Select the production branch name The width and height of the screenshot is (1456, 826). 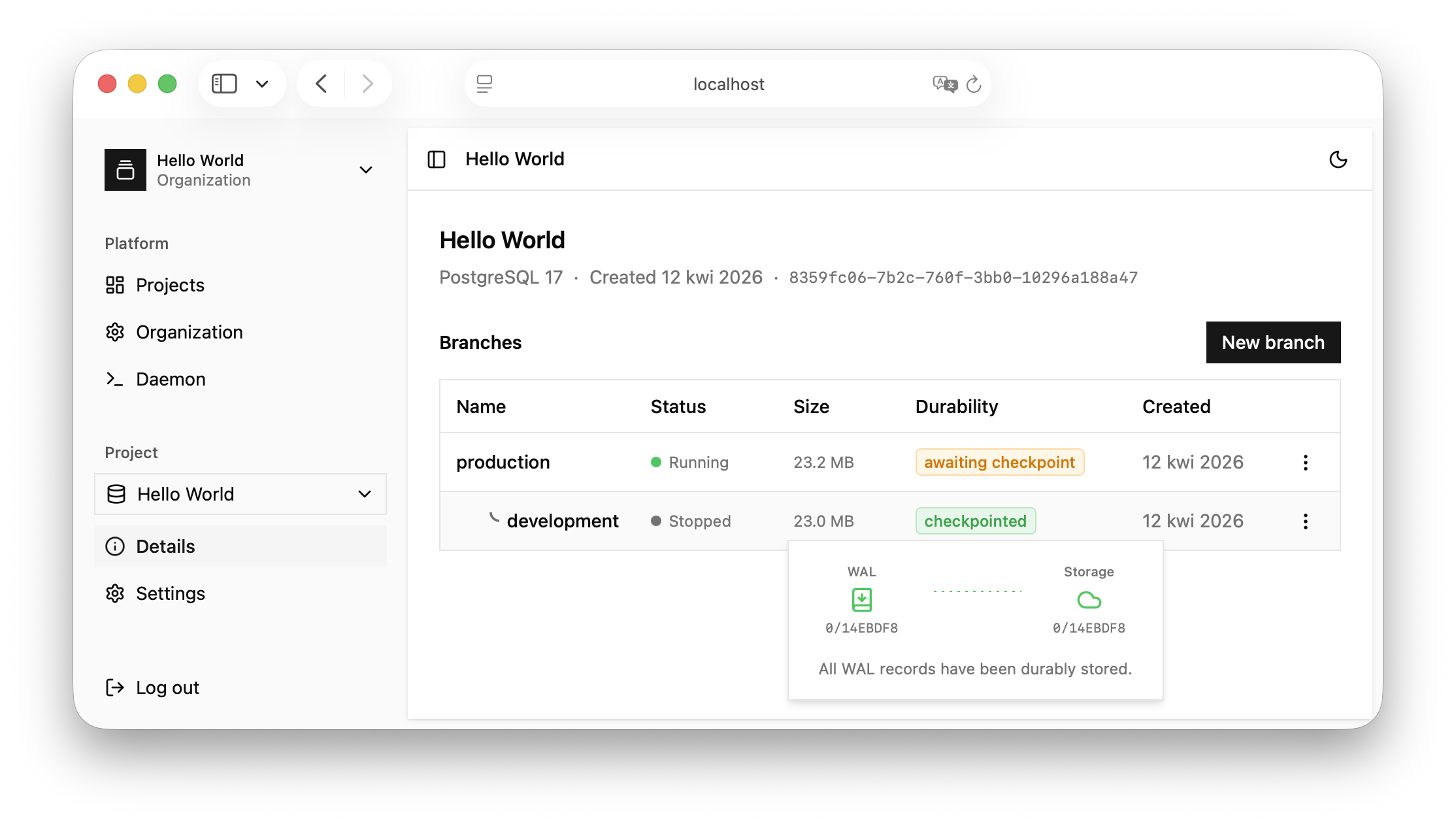pos(503,462)
